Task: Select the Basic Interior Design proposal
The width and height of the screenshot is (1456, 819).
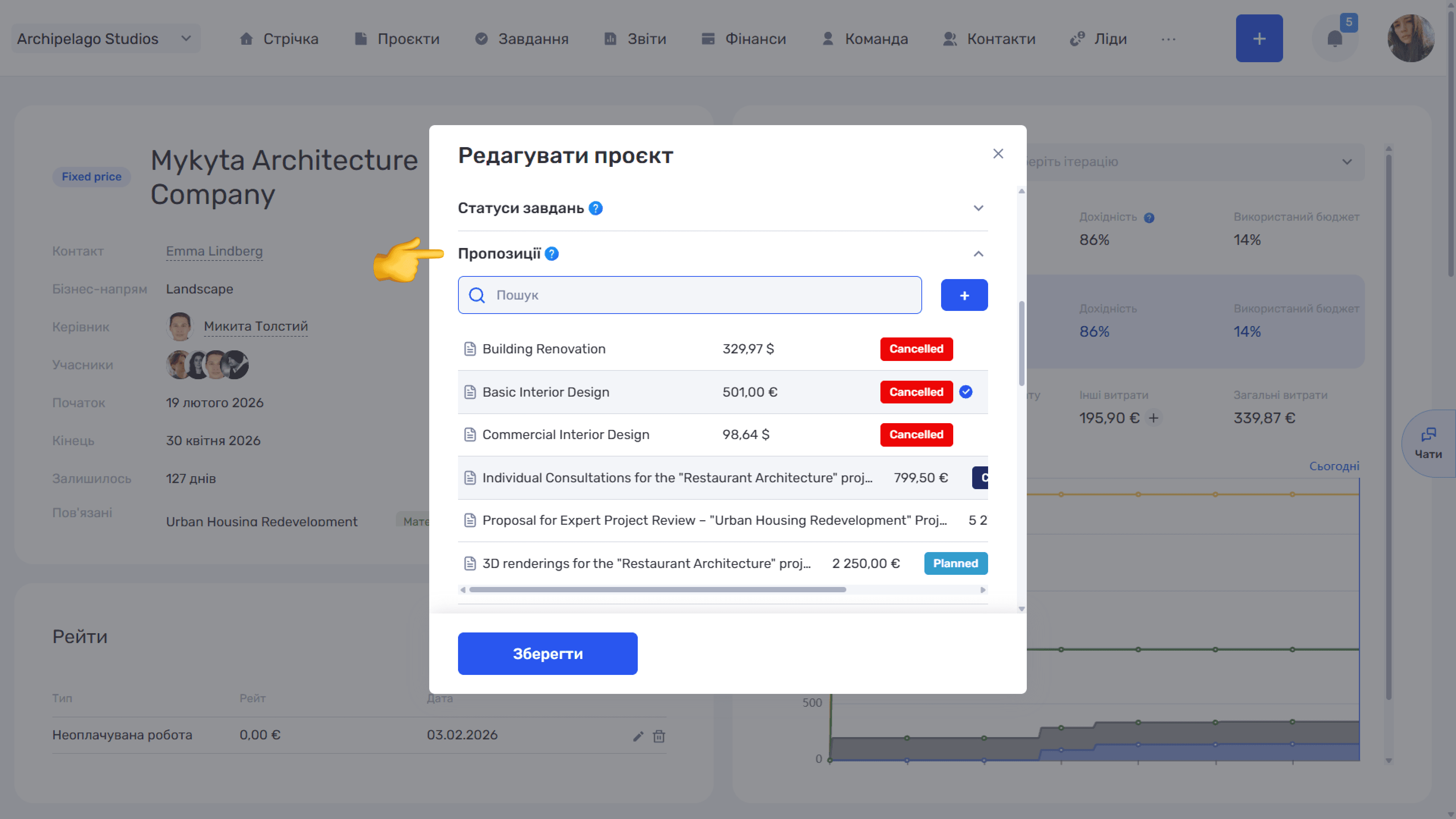Action: click(x=722, y=392)
